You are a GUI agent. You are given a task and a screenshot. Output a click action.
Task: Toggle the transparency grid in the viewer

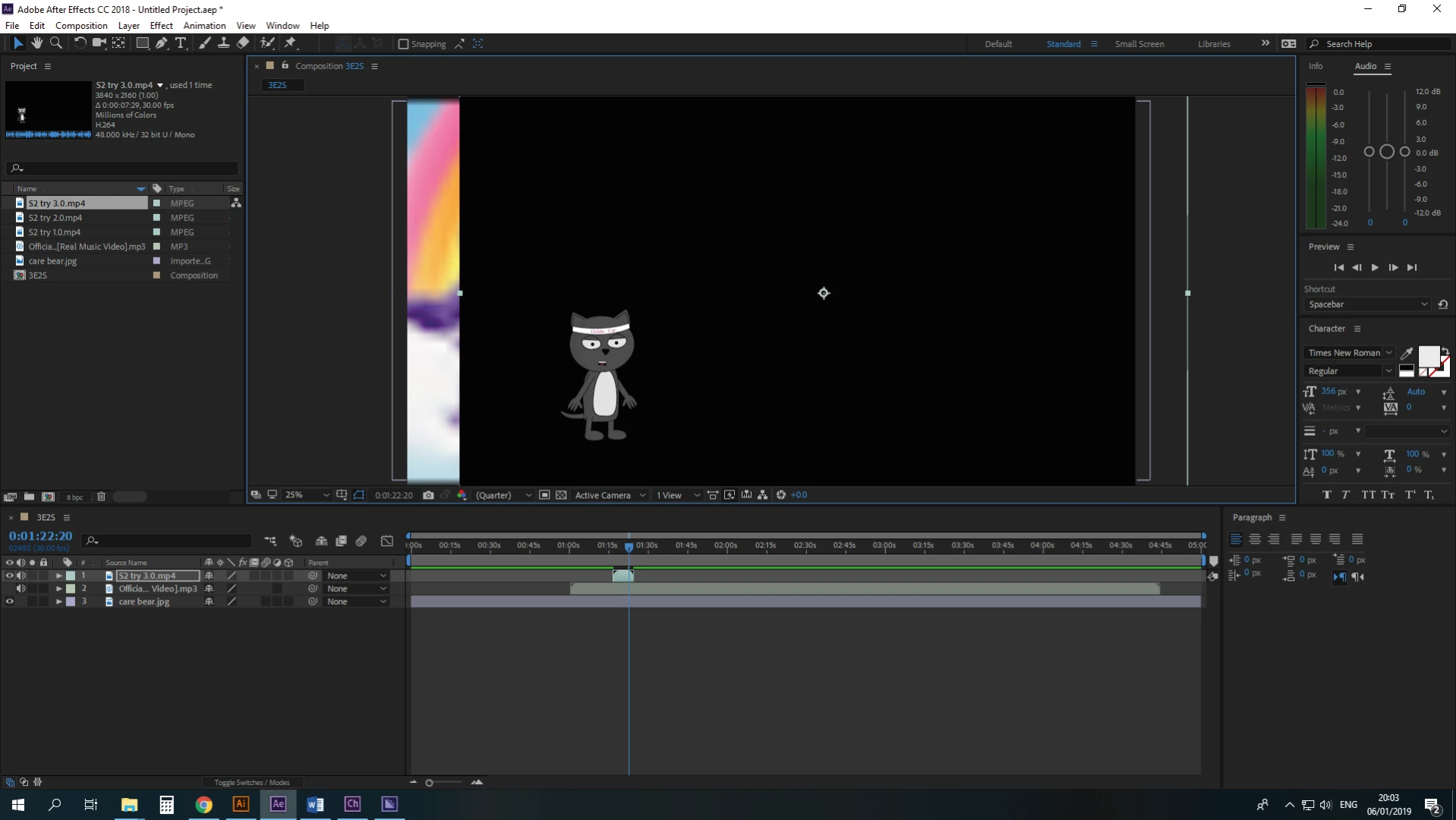pos(561,495)
